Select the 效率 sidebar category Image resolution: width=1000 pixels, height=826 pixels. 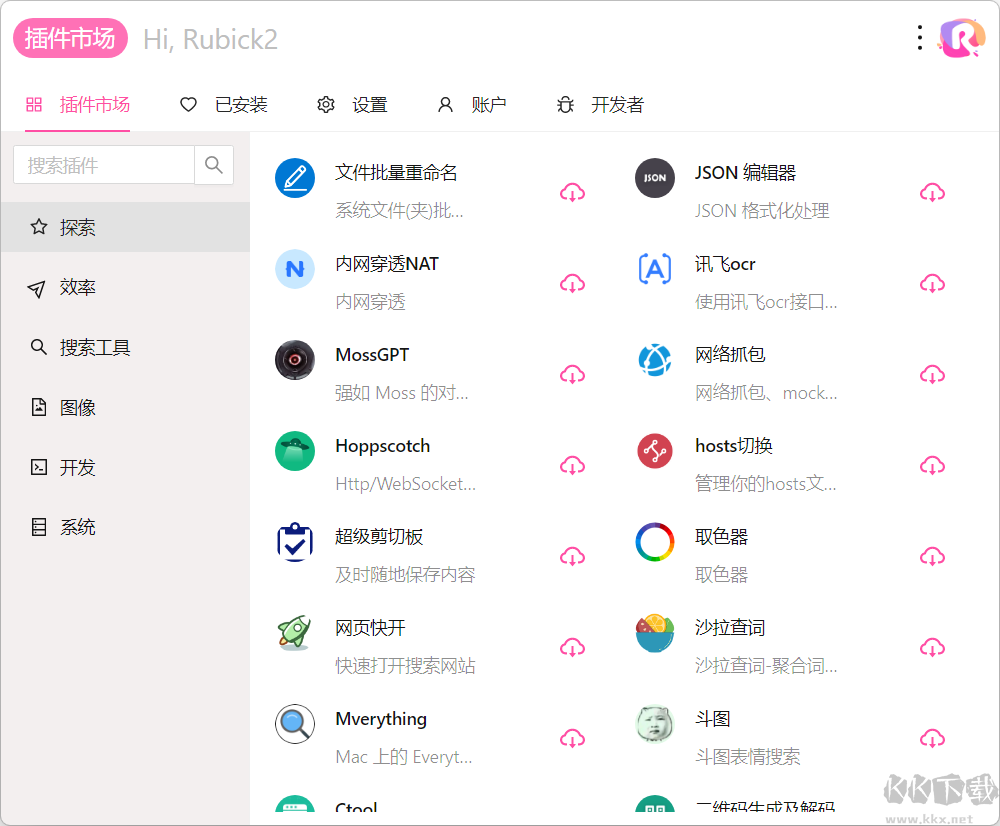126,288
